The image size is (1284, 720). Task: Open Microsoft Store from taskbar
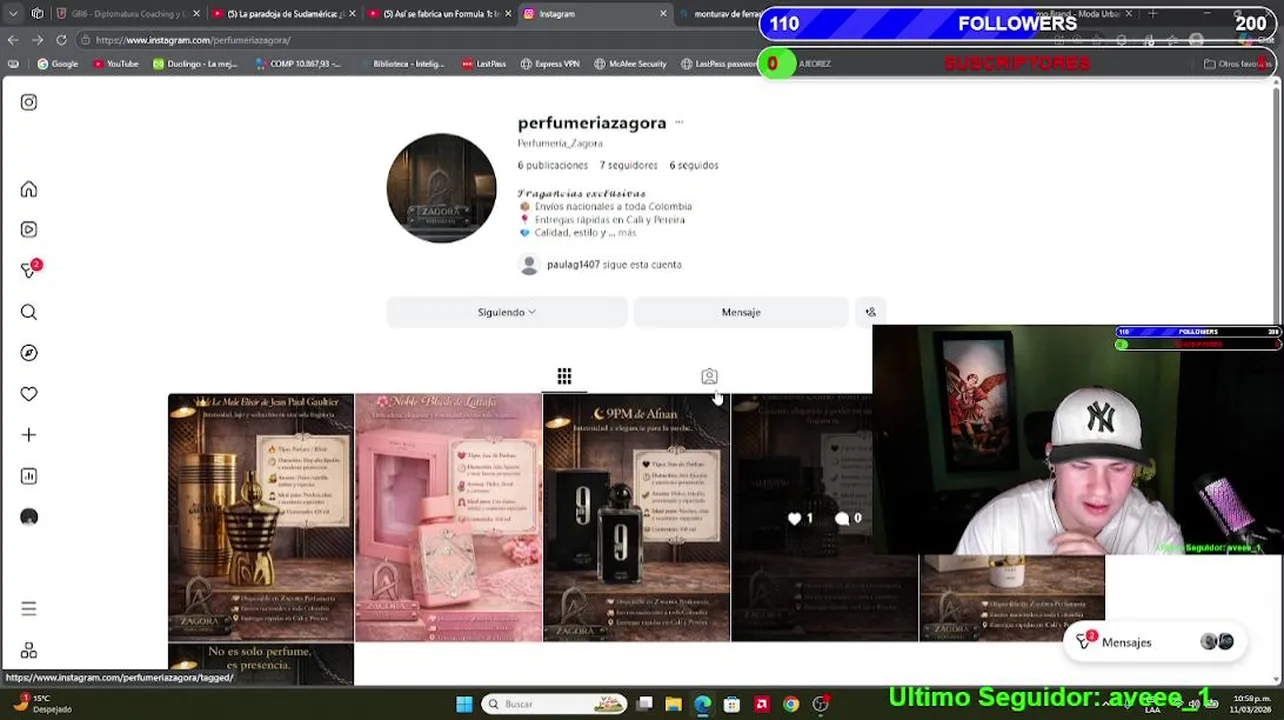click(732, 704)
